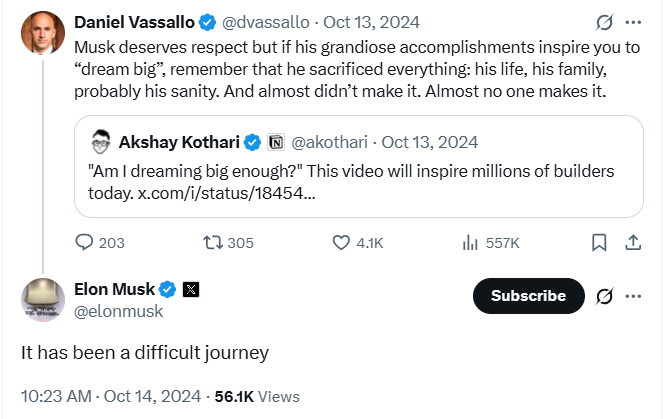Open the @elonmusk handle link
The width and height of the screenshot is (663, 419).
point(119,311)
